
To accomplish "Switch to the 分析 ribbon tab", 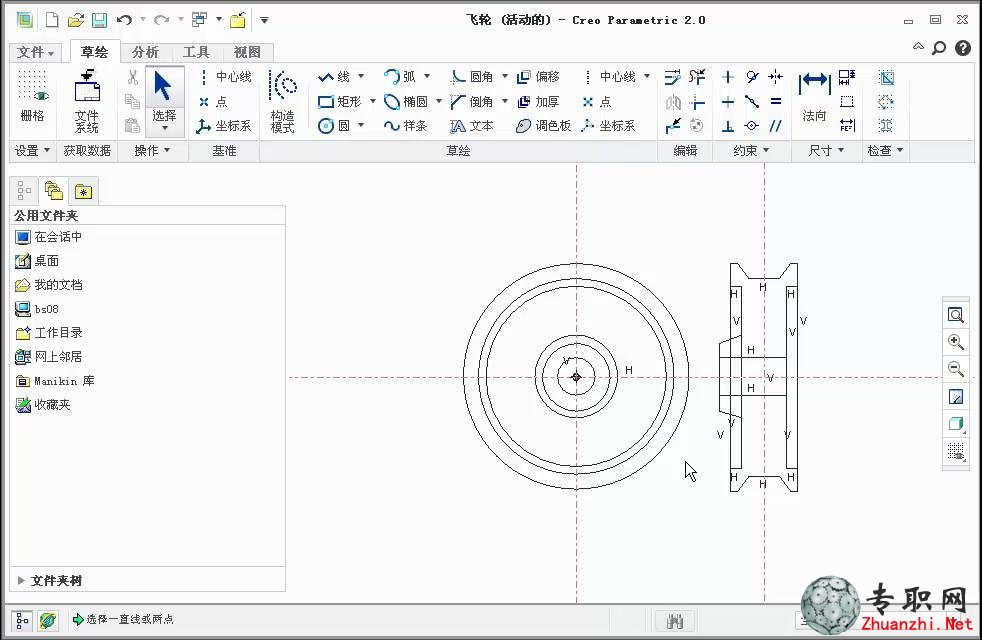I will (x=145, y=52).
